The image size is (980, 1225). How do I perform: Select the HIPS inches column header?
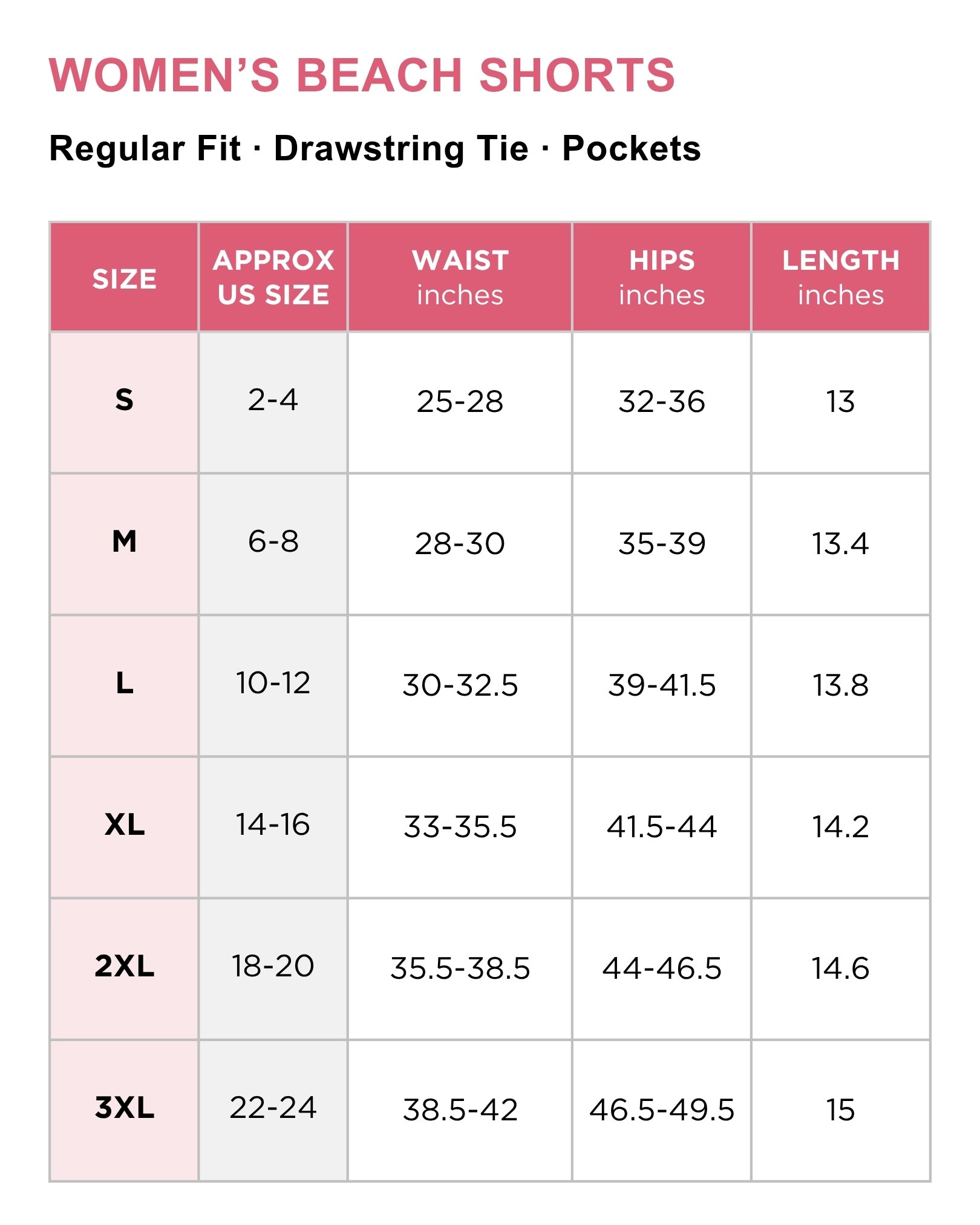coord(662,278)
